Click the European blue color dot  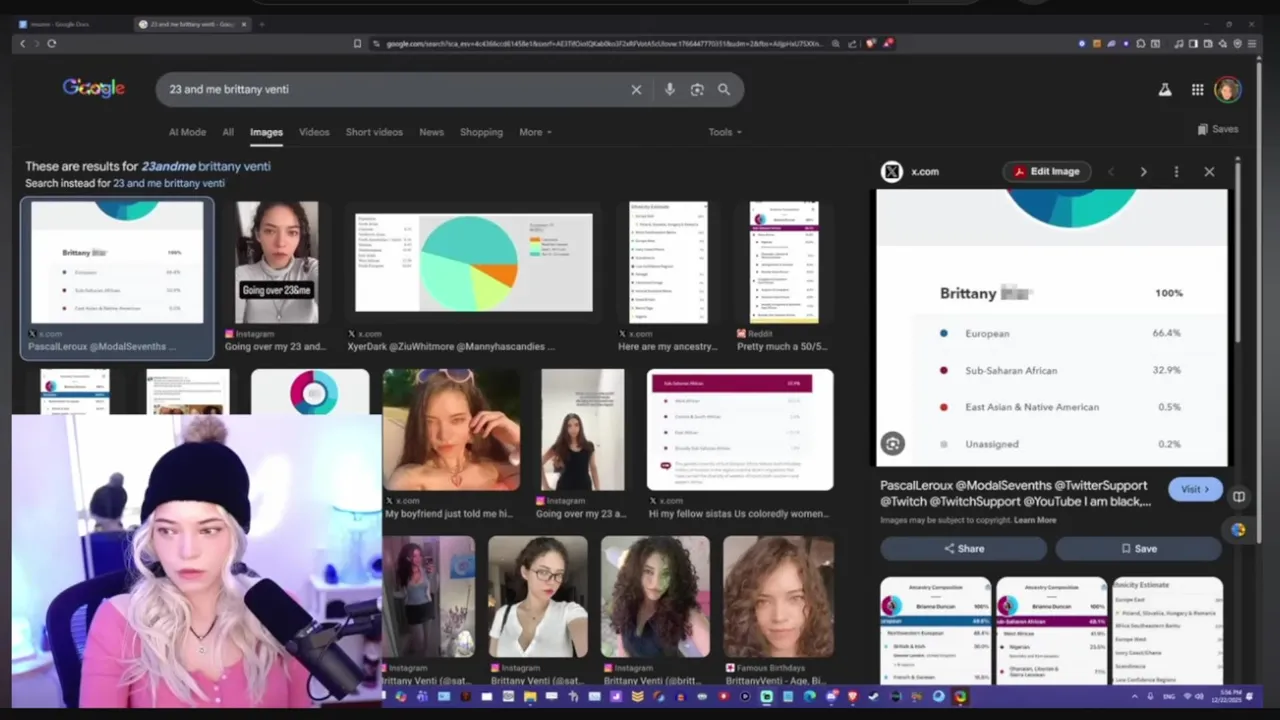(943, 333)
